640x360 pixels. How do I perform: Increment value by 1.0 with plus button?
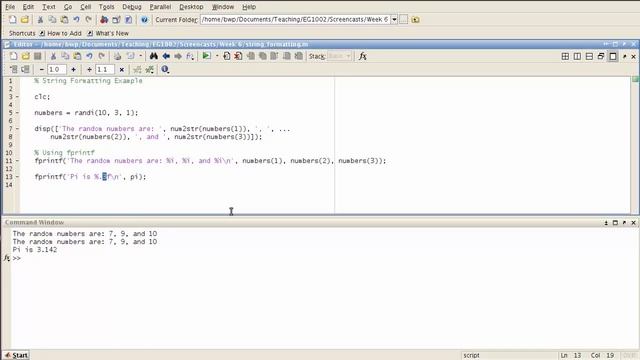(x=73, y=69)
